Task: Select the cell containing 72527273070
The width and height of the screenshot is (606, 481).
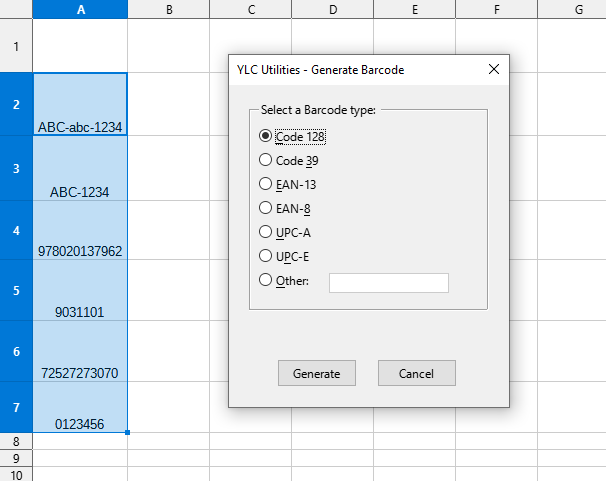Action: (80, 352)
